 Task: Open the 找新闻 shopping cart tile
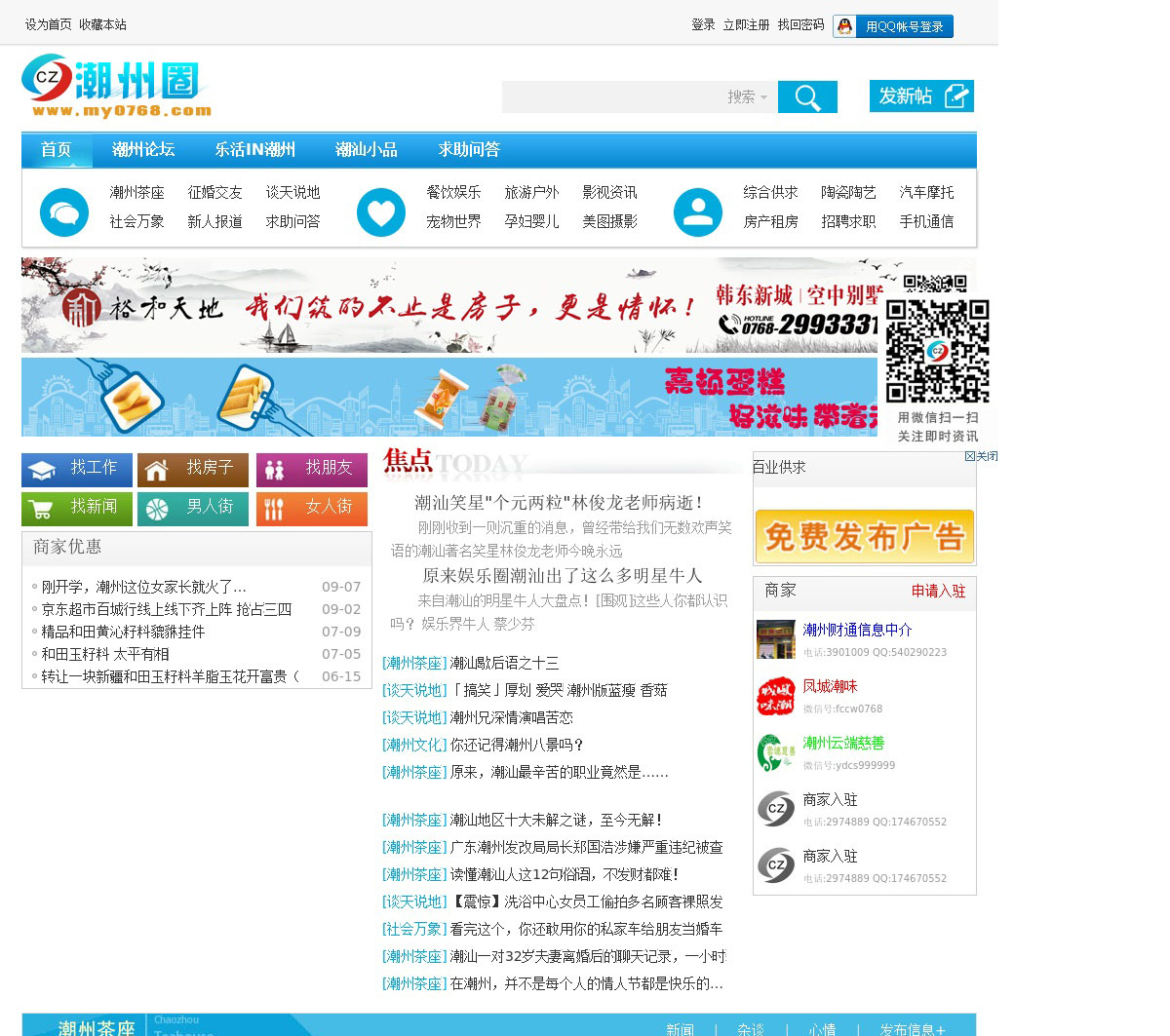77,509
